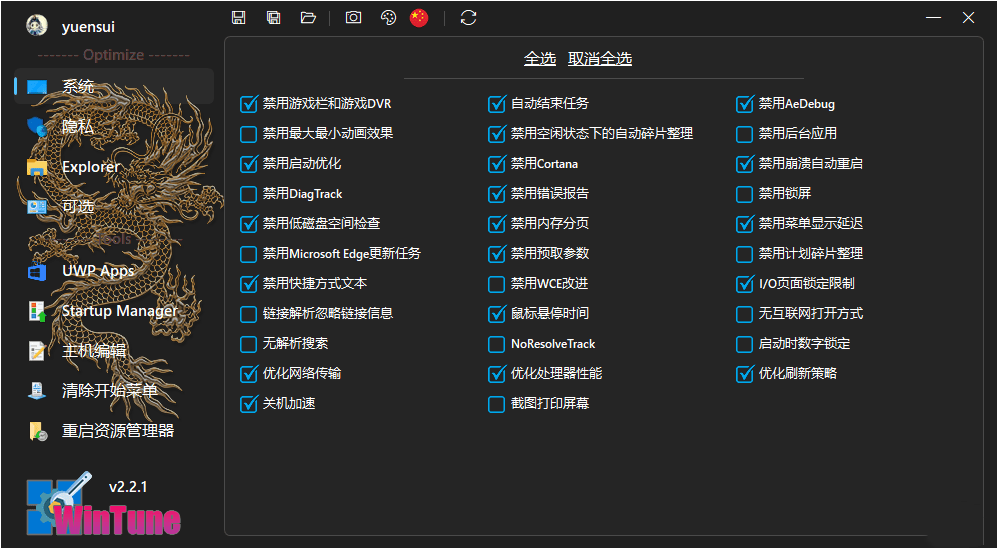This screenshot has width=998, height=549.
Task: Click the 取消全选 link
Action: (600, 59)
